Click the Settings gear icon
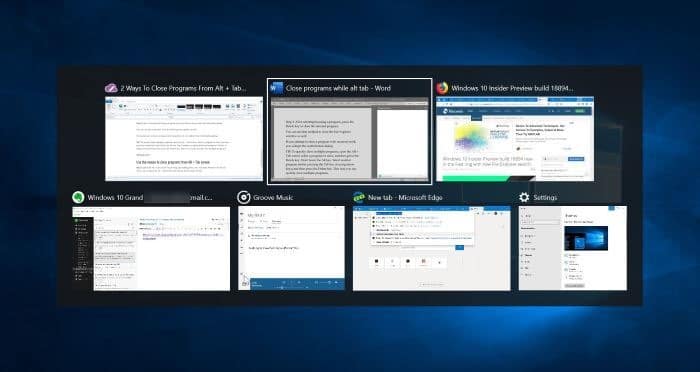700x372 pixels. pos(524,197)
